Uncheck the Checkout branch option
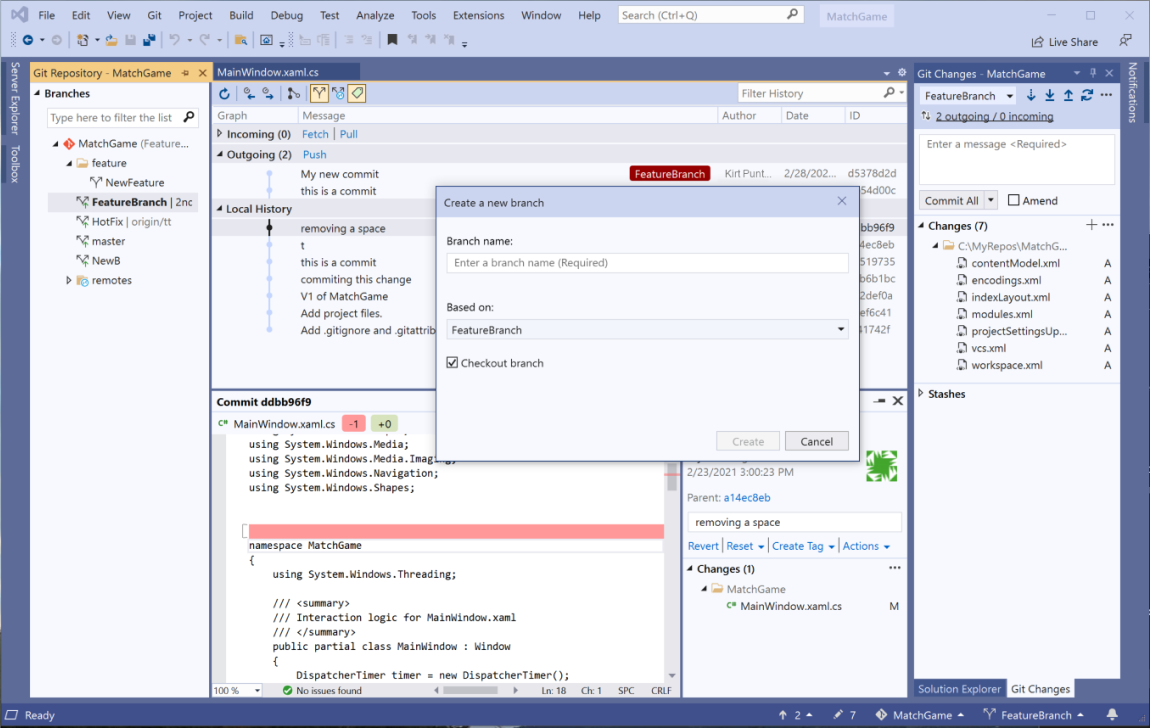 point(450,364)
